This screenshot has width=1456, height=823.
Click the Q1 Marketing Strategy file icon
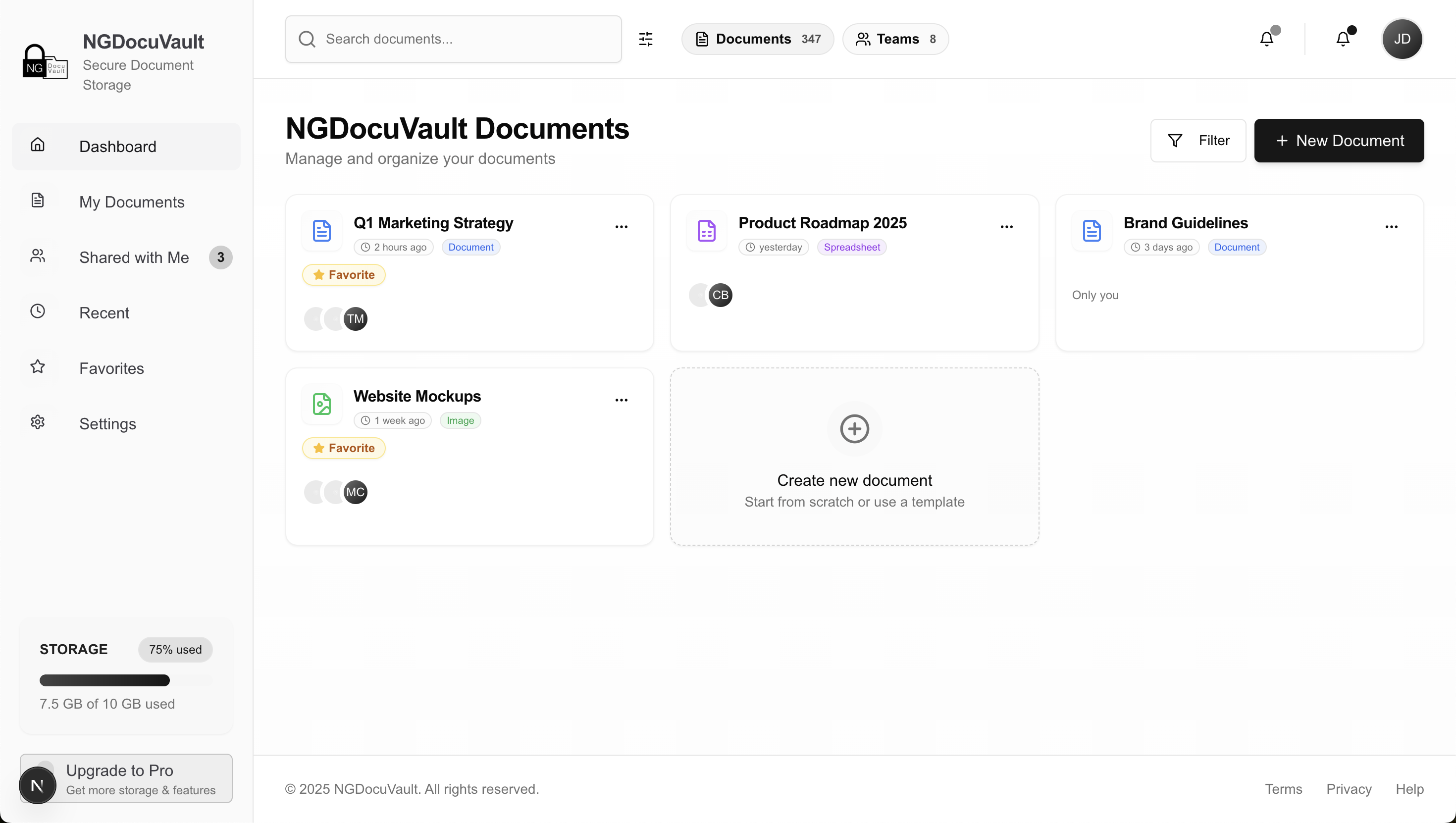(x=321, y=231)
